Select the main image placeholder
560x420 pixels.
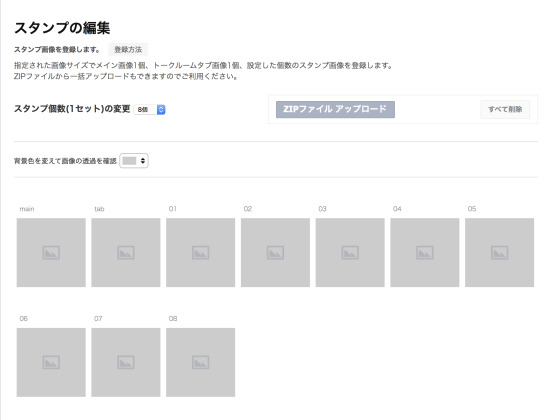[x=51, y=252]
